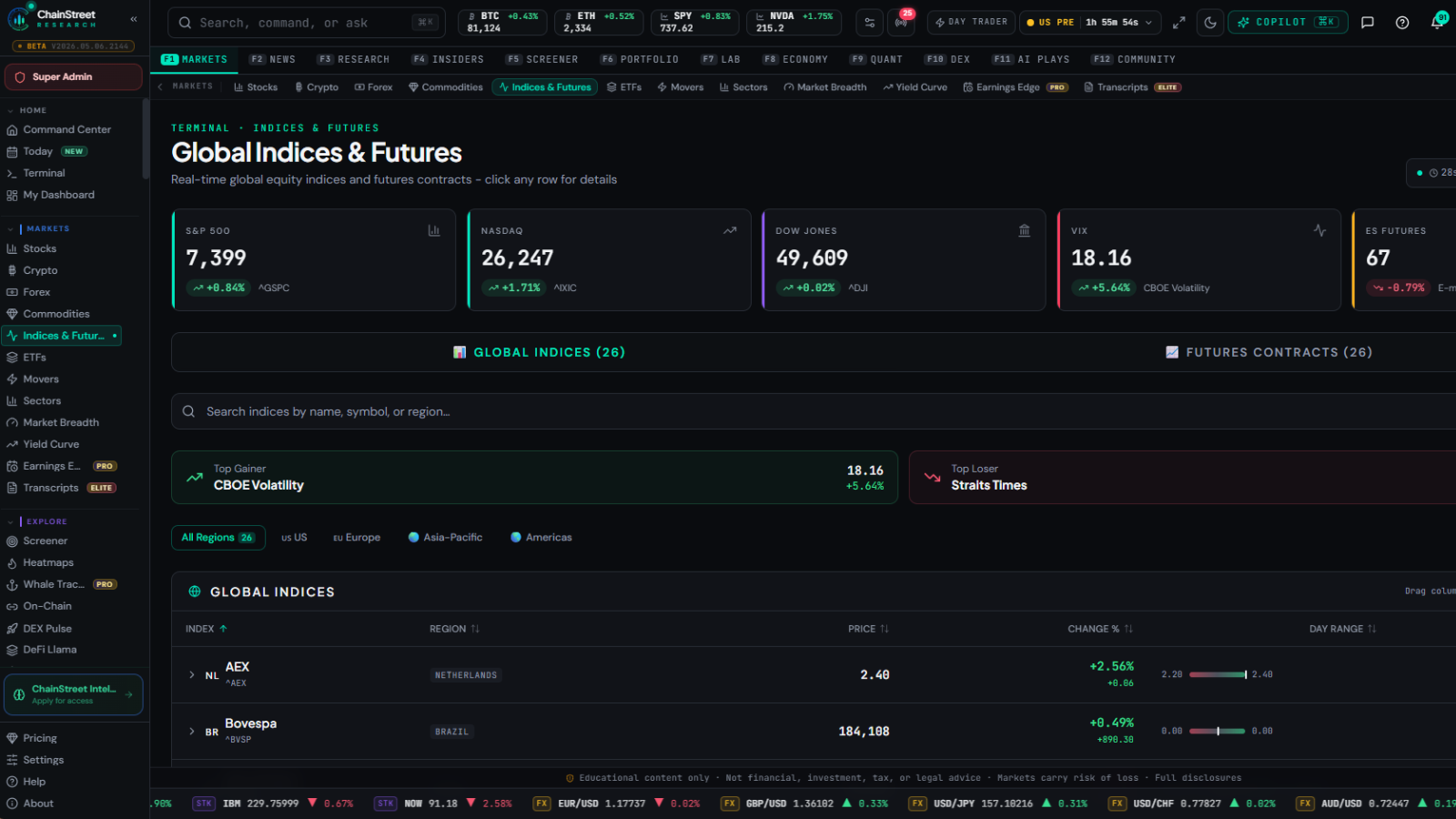Expand the Bovespa index row
Viewport: 1456px width, 819px height.
pos(191,732)
